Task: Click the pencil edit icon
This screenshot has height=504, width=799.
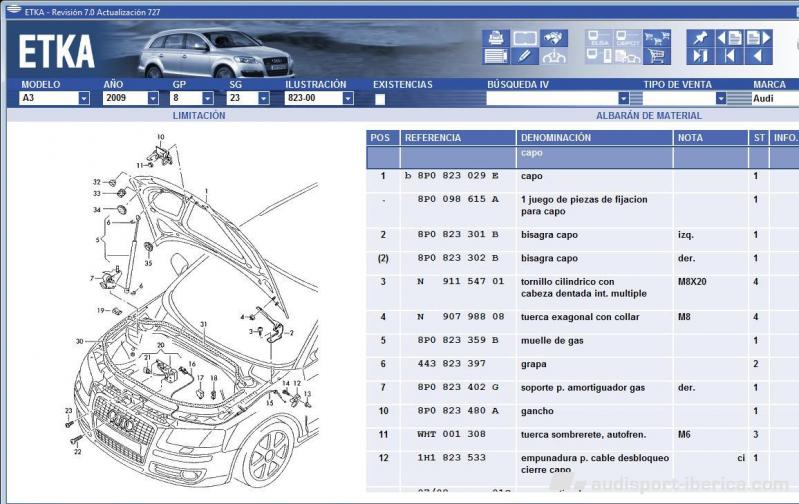Action: click(524, 56)
